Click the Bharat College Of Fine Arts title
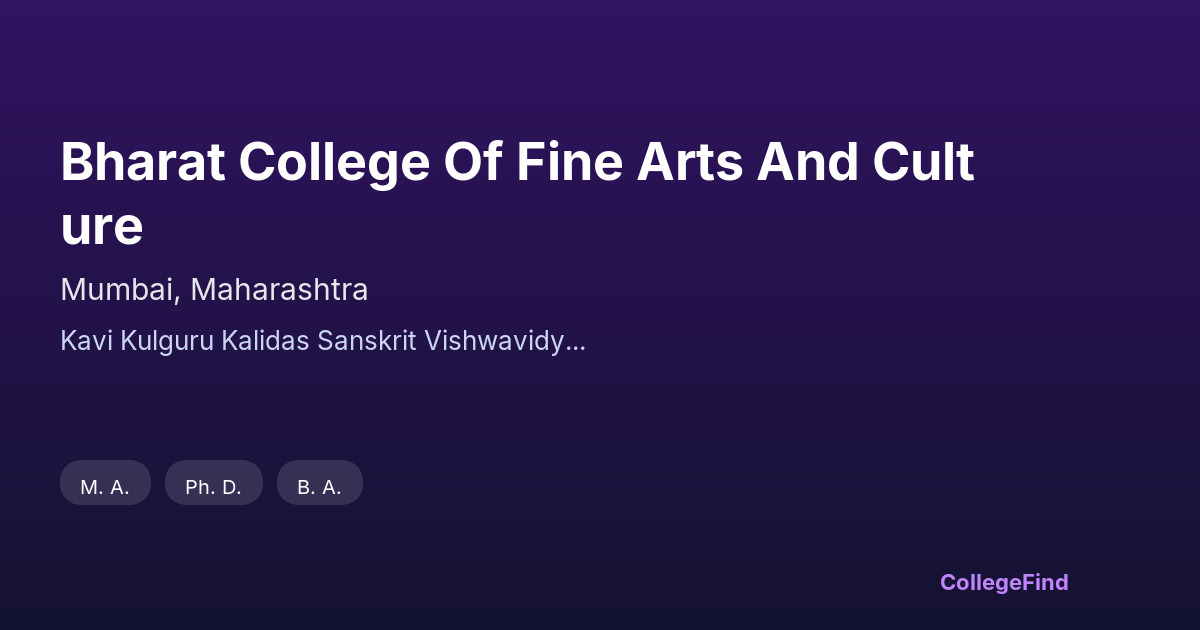The height and width of the screenshot is (630, 1200). pyautogui.click(x=517, y=163)
